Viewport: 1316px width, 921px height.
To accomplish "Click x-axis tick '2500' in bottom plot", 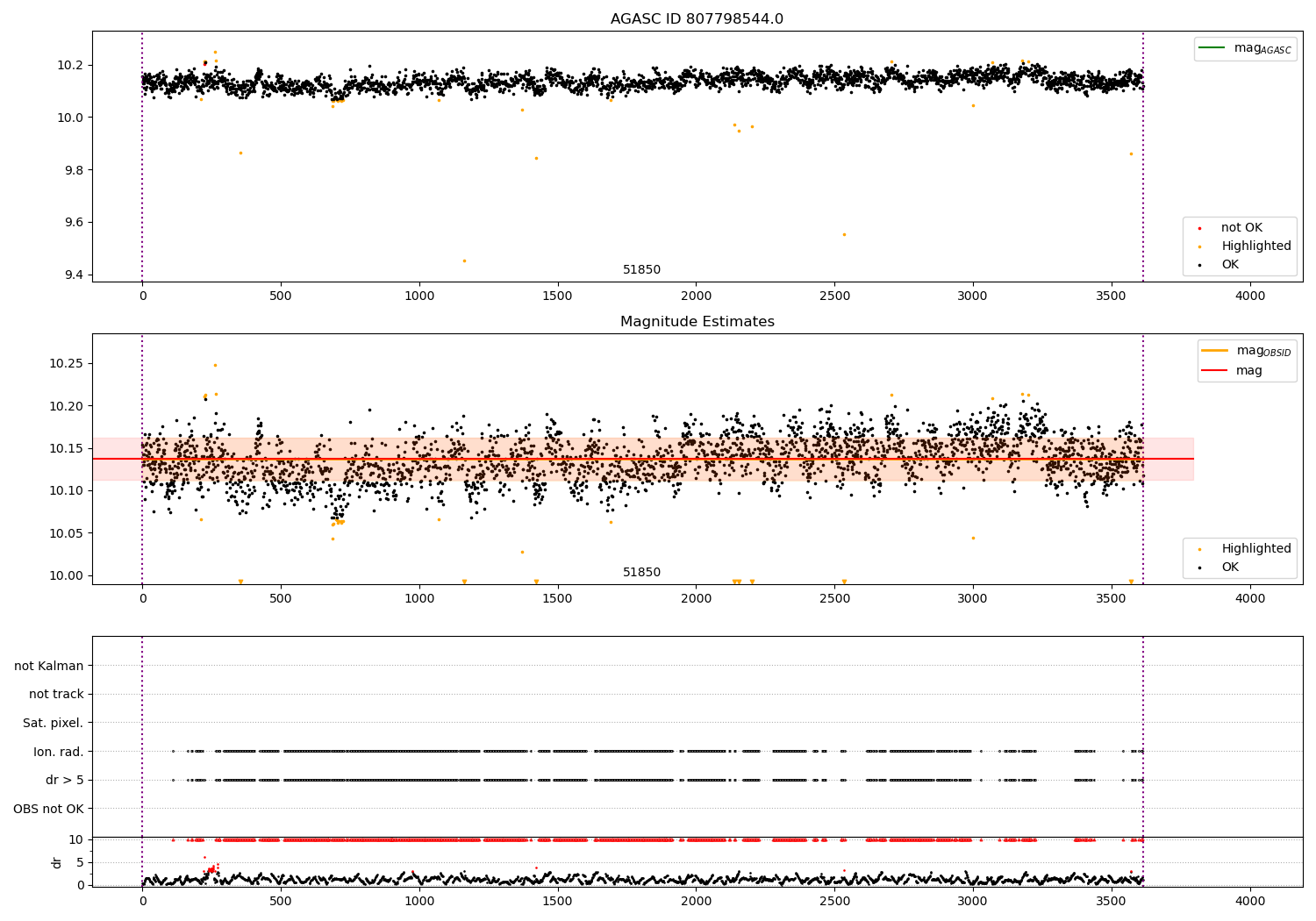I will pyautogui.click(x=834, y=902).
